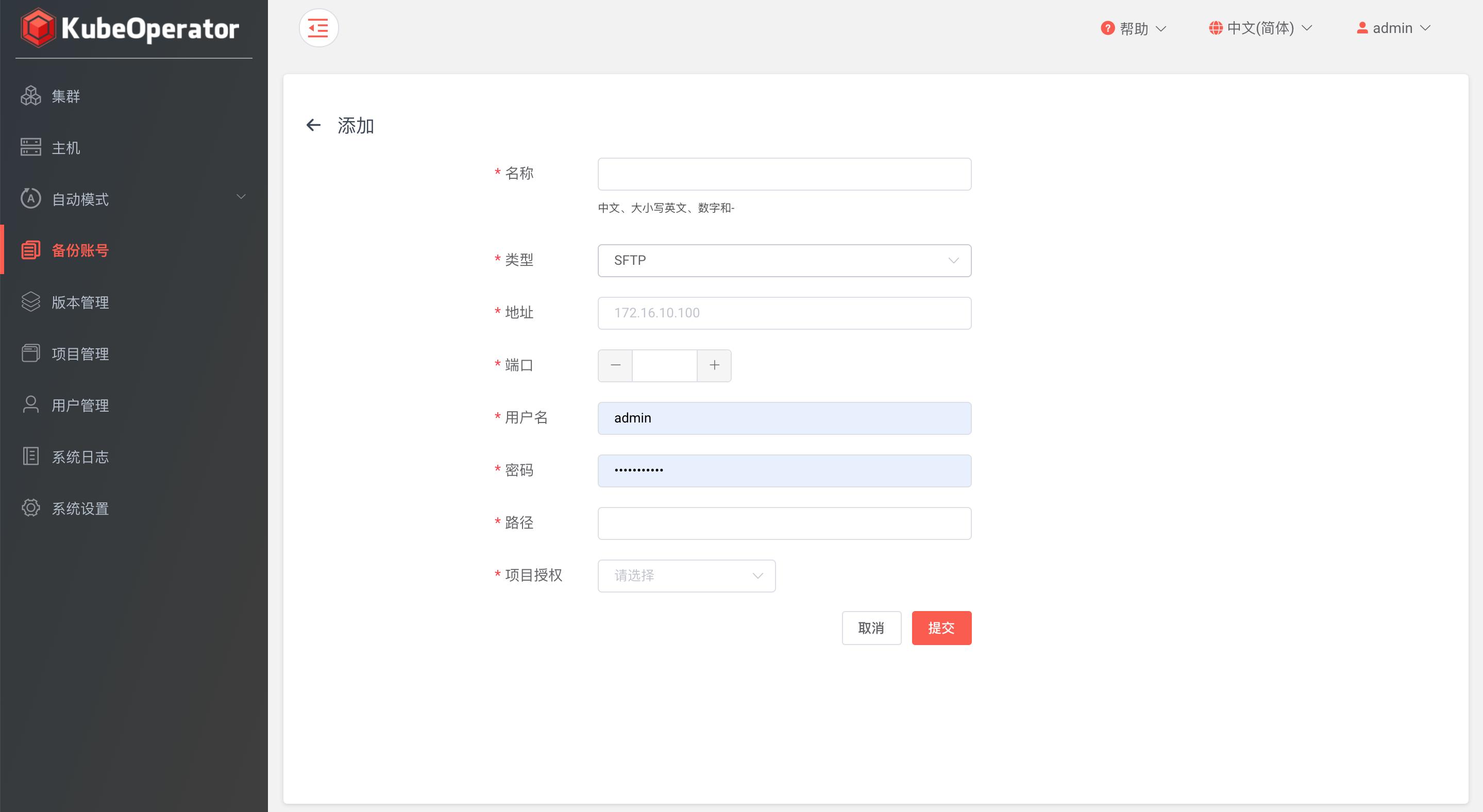Collapse the sidebar with the fold icon

pyautogui.click(x=318, y=28)
